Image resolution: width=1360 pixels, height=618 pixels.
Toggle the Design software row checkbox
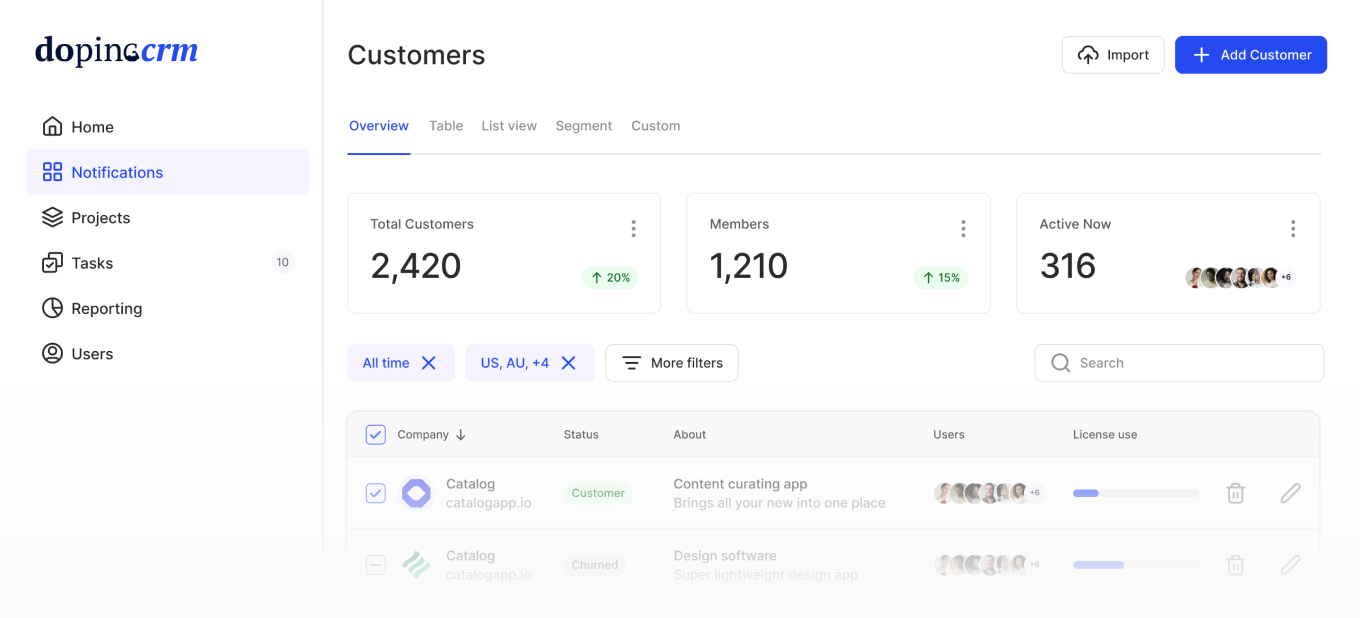[x=375, y=565]
